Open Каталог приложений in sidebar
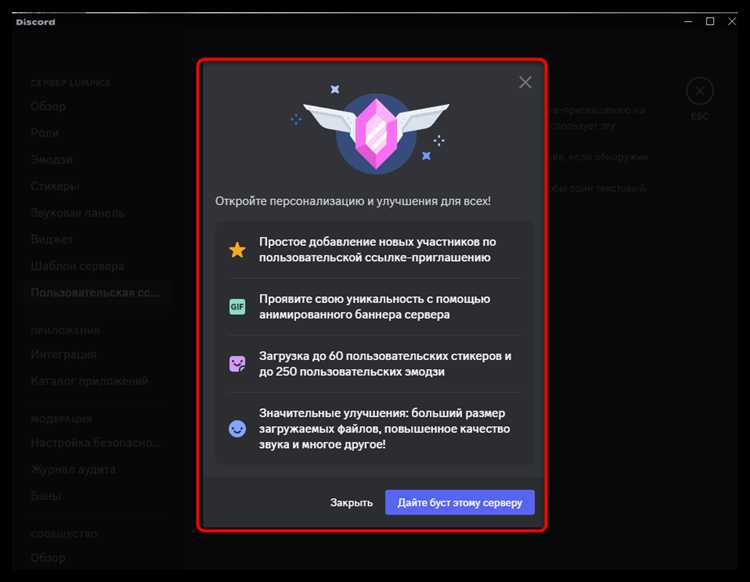The width and height of the screenshot is (750, 582). click(89, 381)
